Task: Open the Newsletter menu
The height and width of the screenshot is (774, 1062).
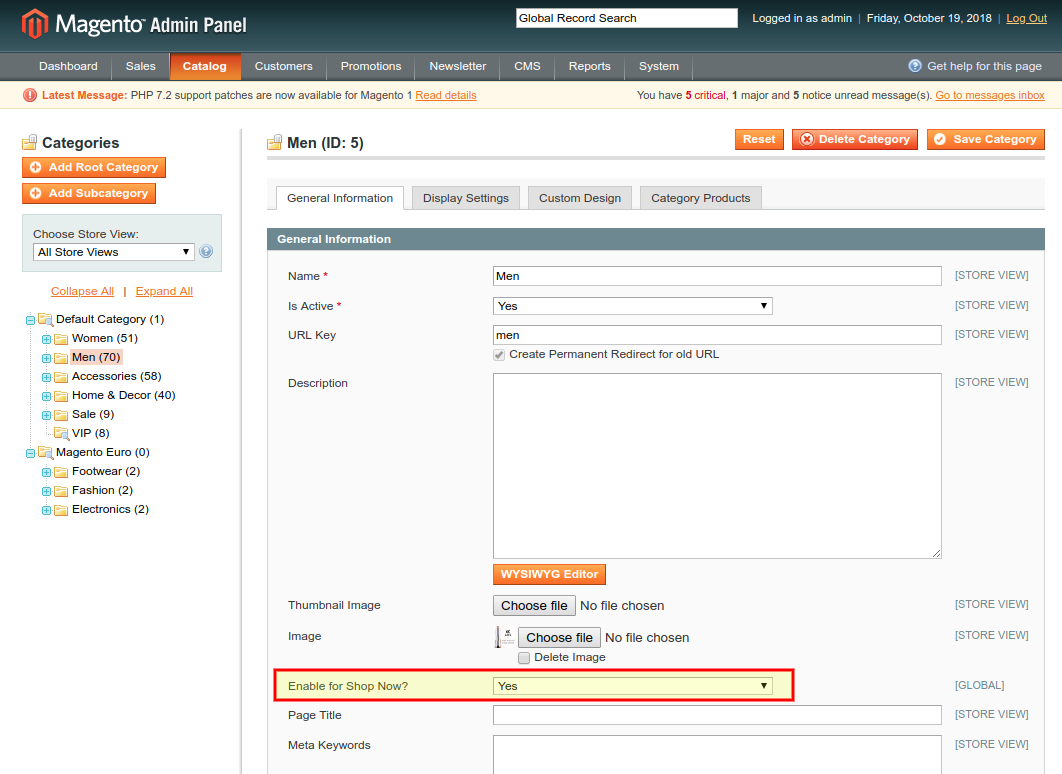Action: click(458, 66)
